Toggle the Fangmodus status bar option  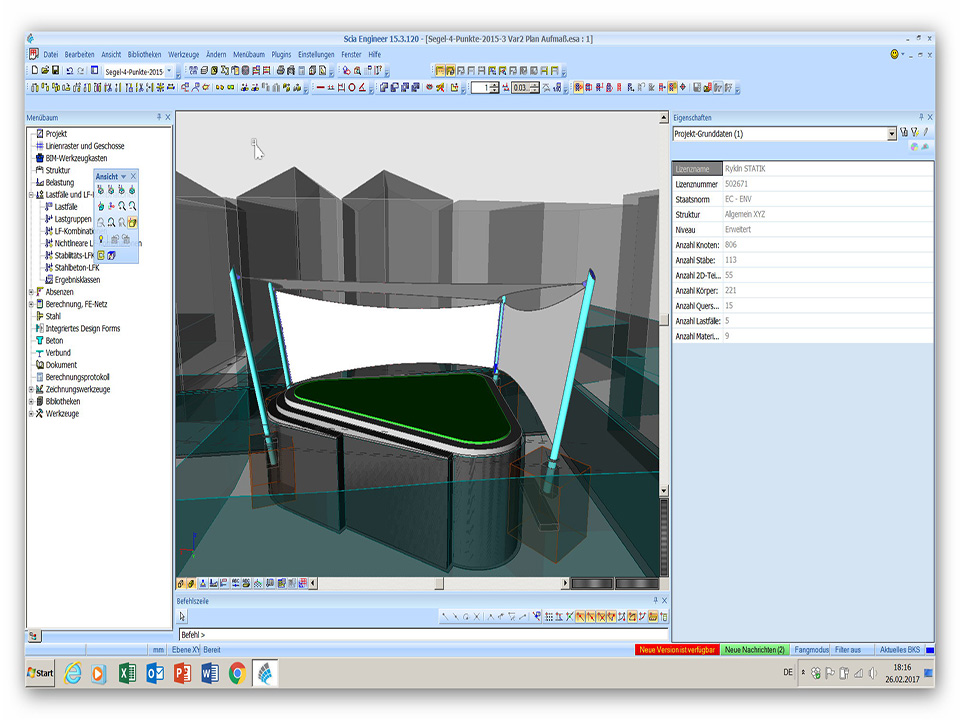811,650
